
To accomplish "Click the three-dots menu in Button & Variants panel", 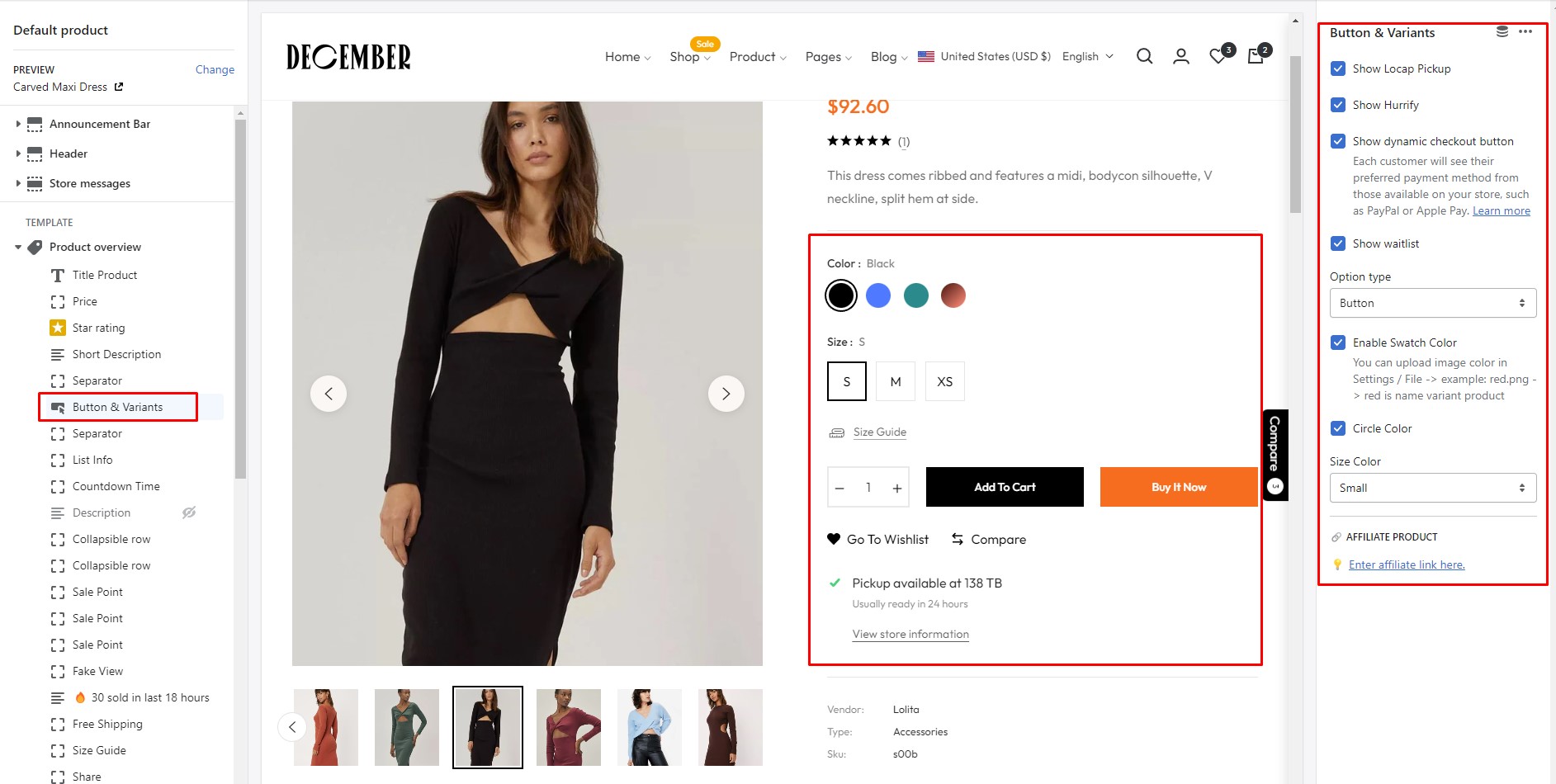I will point(1525,32).
